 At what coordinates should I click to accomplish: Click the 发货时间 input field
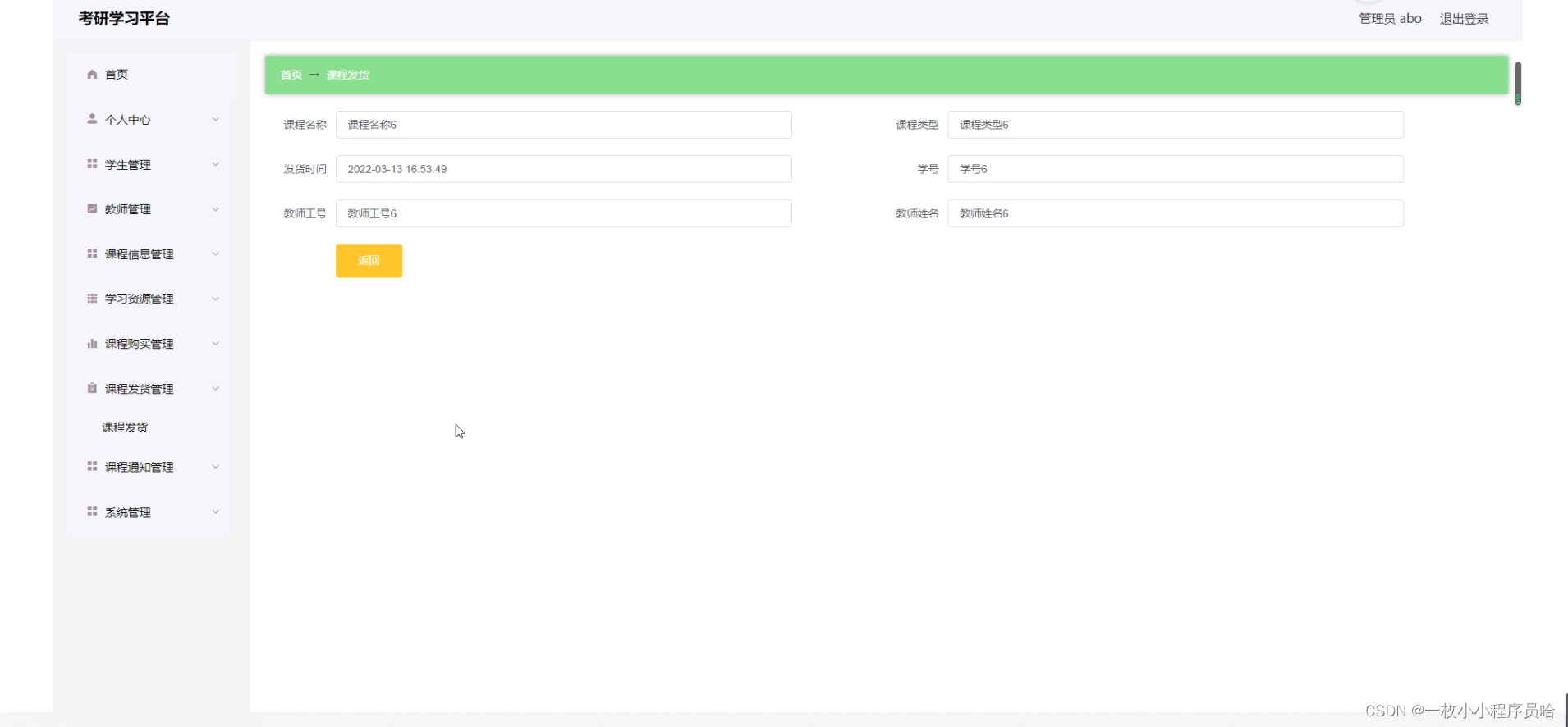[564, 169]
